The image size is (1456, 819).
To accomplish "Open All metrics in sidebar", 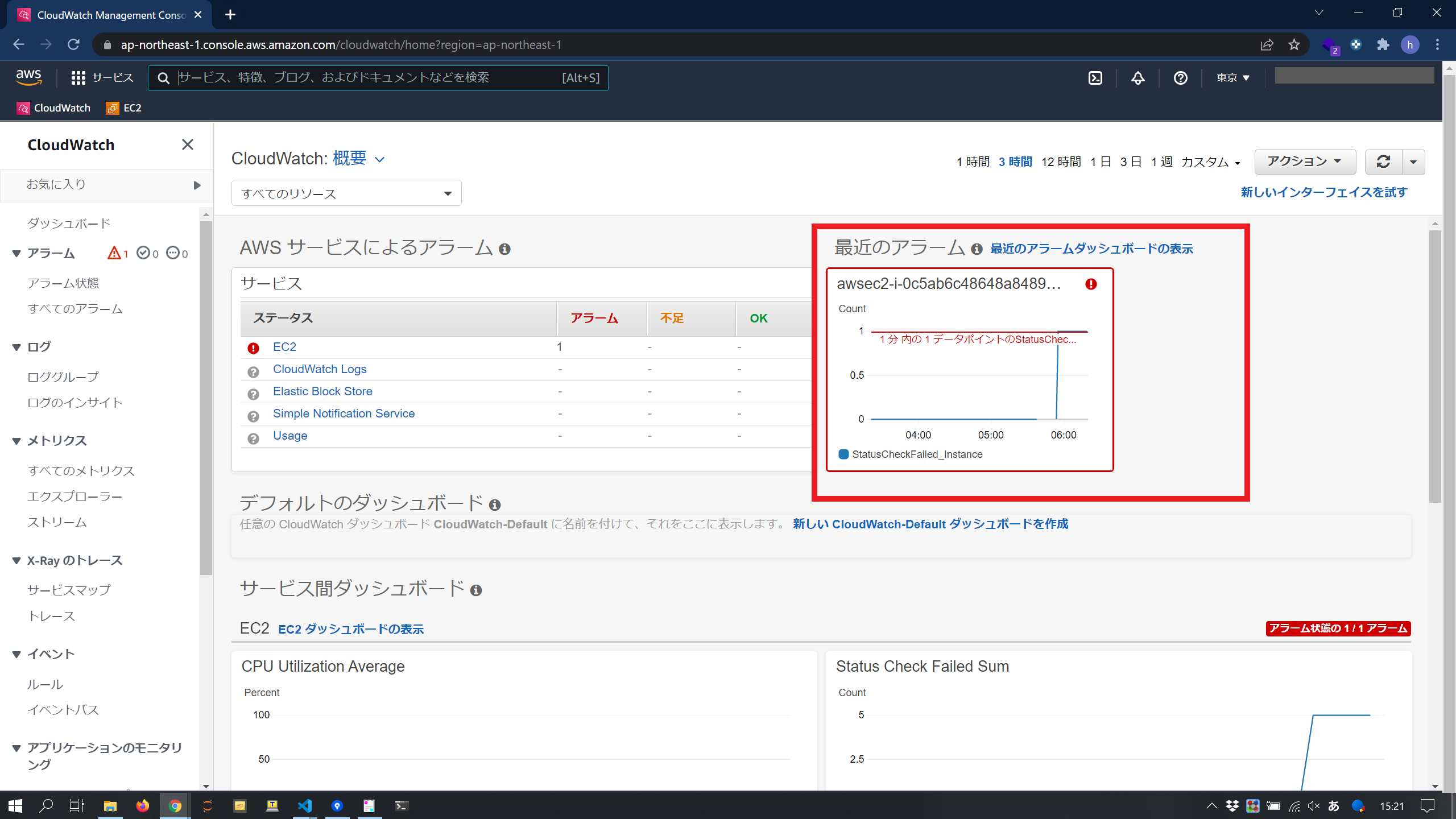I will pos(81,471).
